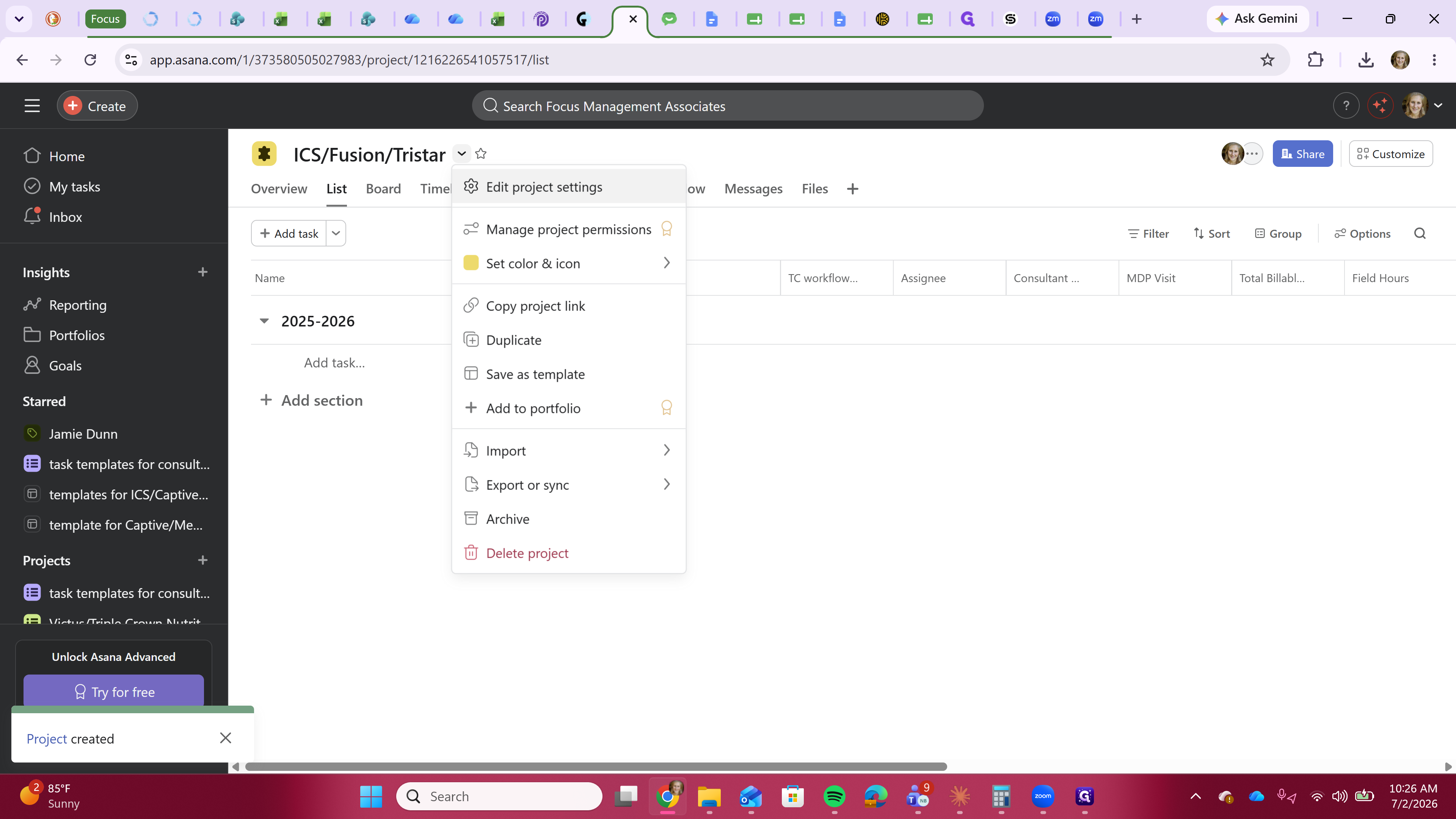
Task: Open the browser tab search dropdown
Action: (19, 19)
